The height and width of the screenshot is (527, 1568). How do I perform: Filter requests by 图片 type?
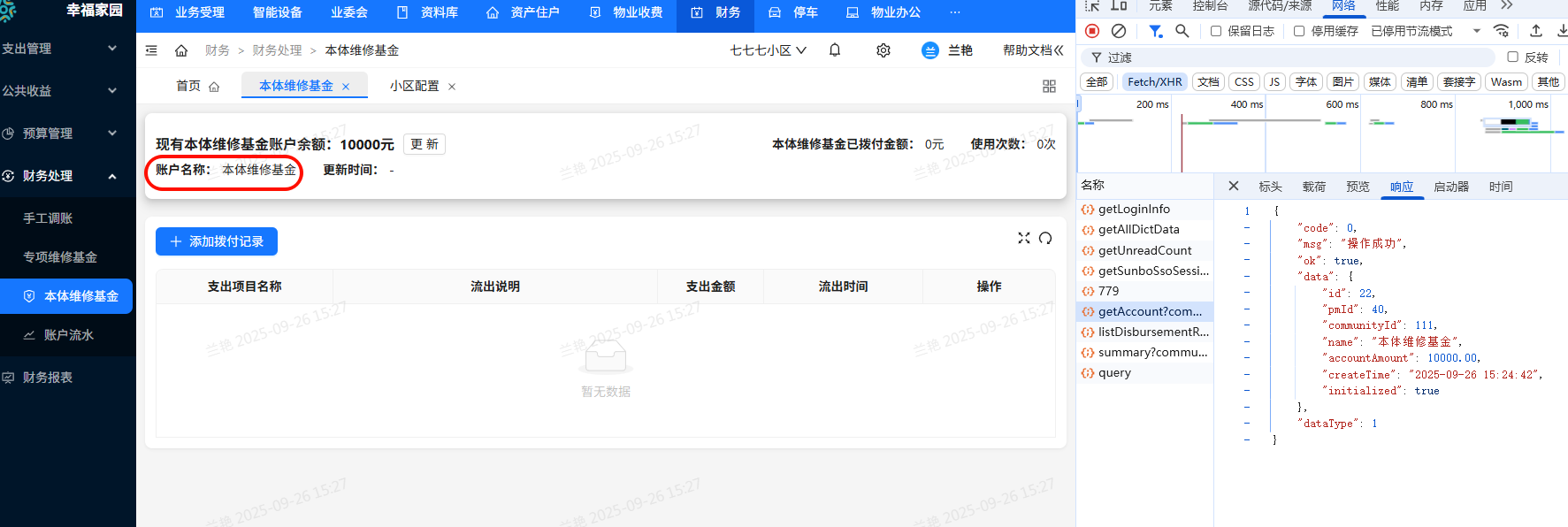click(1343, 82)
